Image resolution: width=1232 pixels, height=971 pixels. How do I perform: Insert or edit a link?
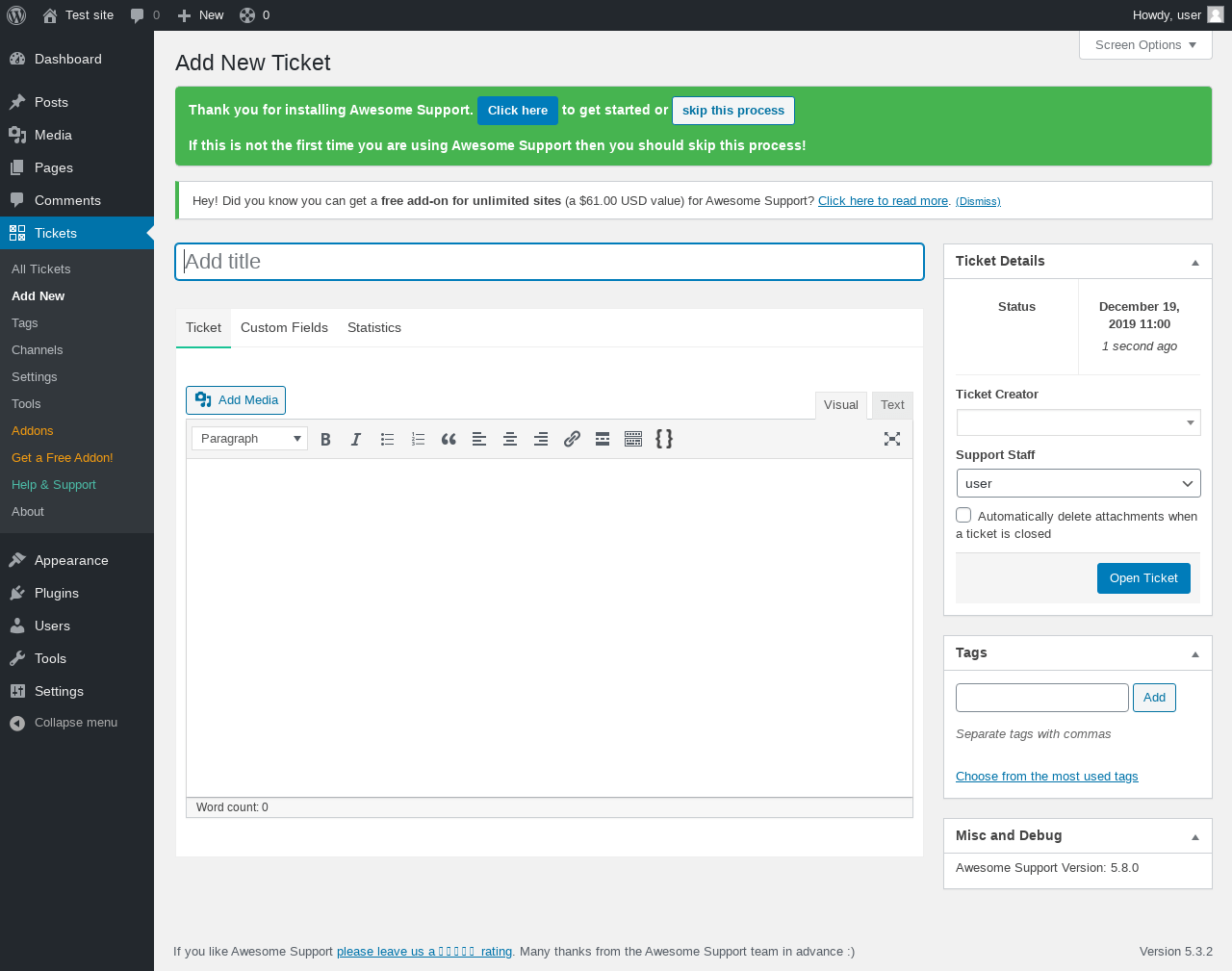[572, 439]
